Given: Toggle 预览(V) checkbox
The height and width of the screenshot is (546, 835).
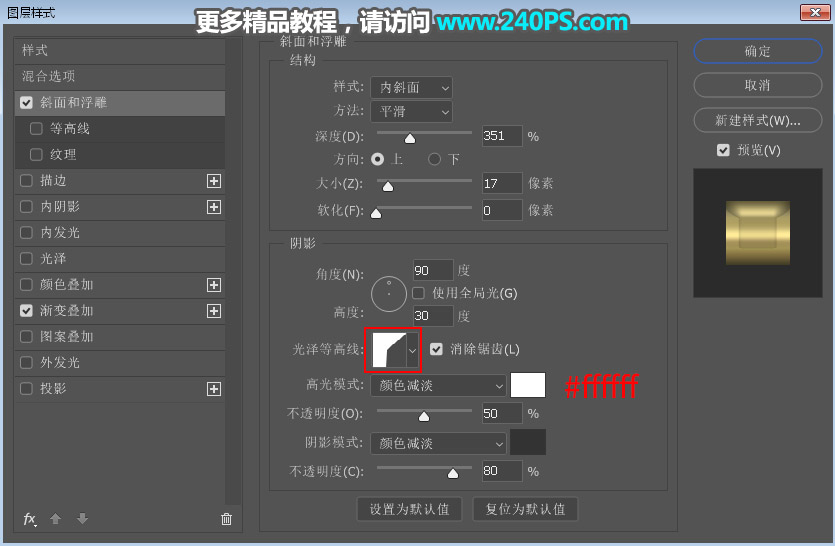Looking at the screenshot, I should (723, 150).
